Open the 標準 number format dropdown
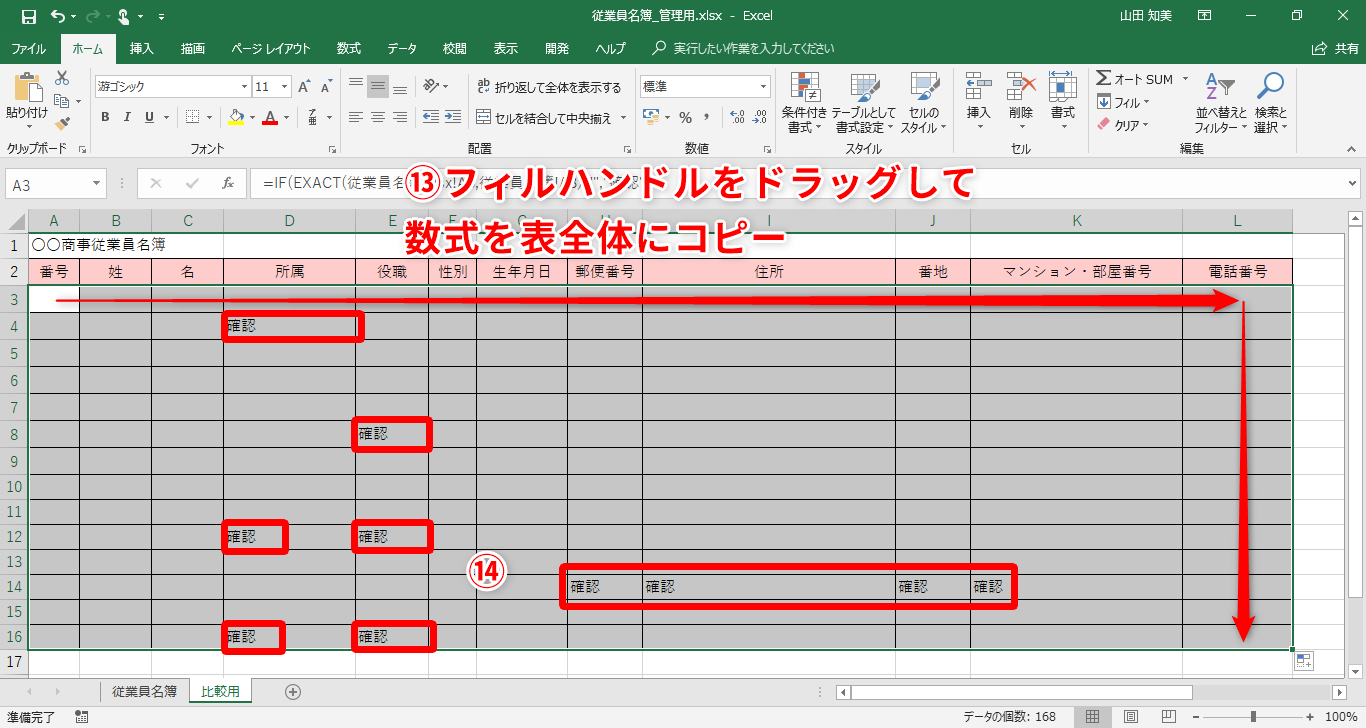The image size is (1366, 728). (x=764, y=87)
